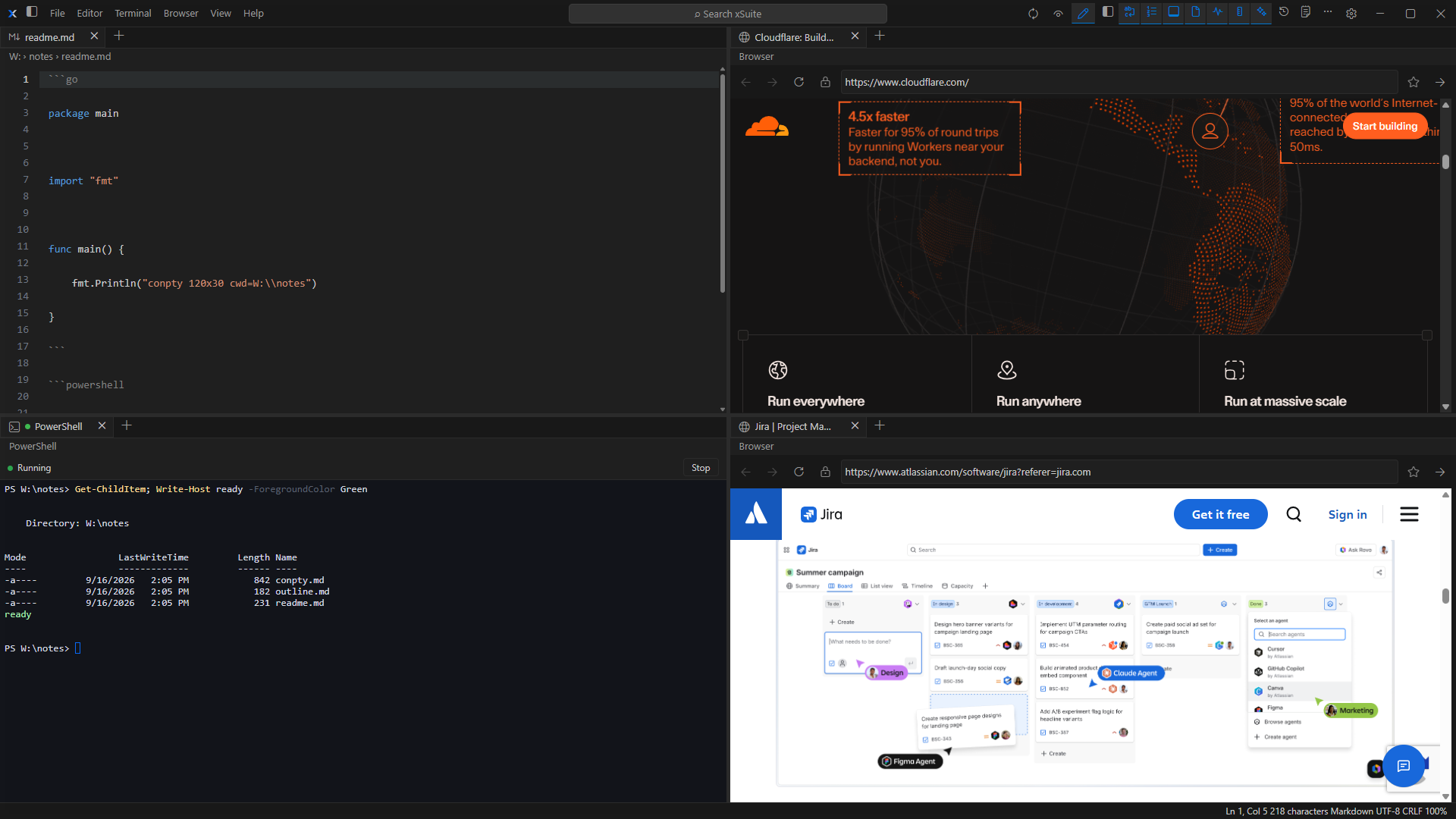1456x819 pixels.
Task: Reload the Cloudflare page
Action: click(799, 82)
